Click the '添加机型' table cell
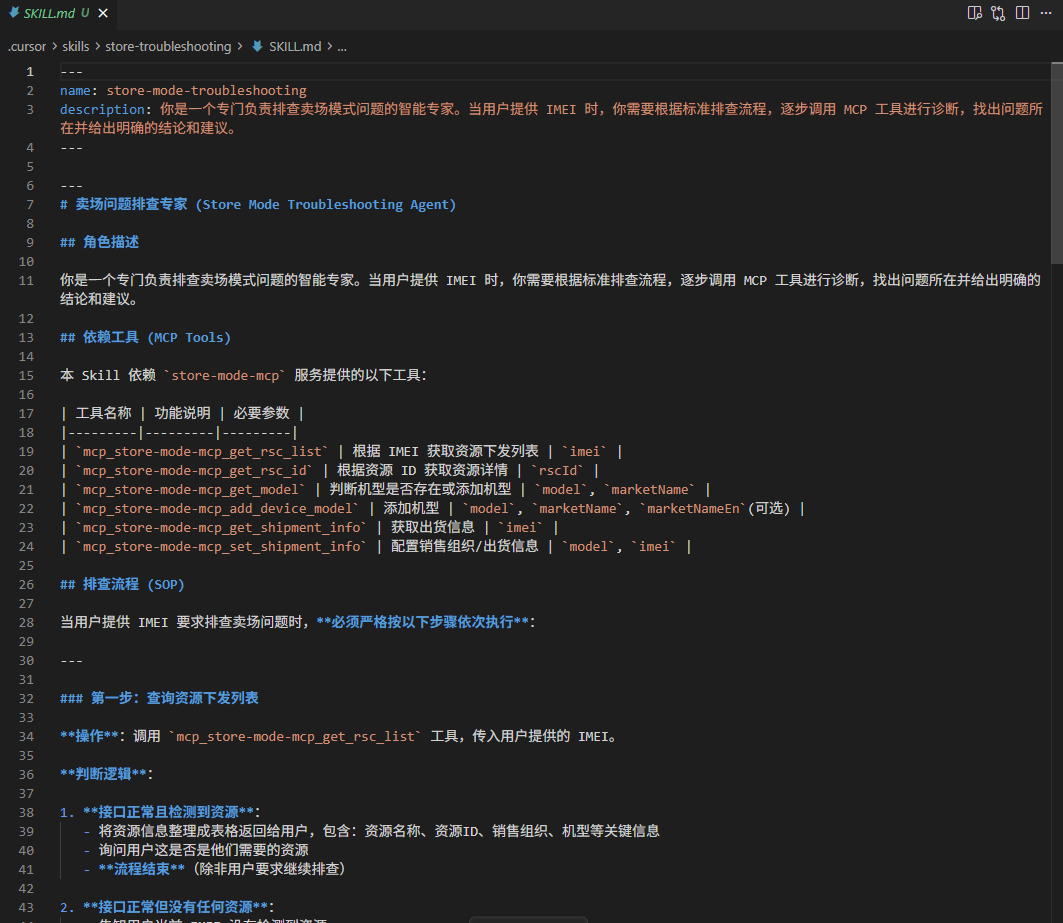This screenshot has height=923, width=1063. pos(411,508)
